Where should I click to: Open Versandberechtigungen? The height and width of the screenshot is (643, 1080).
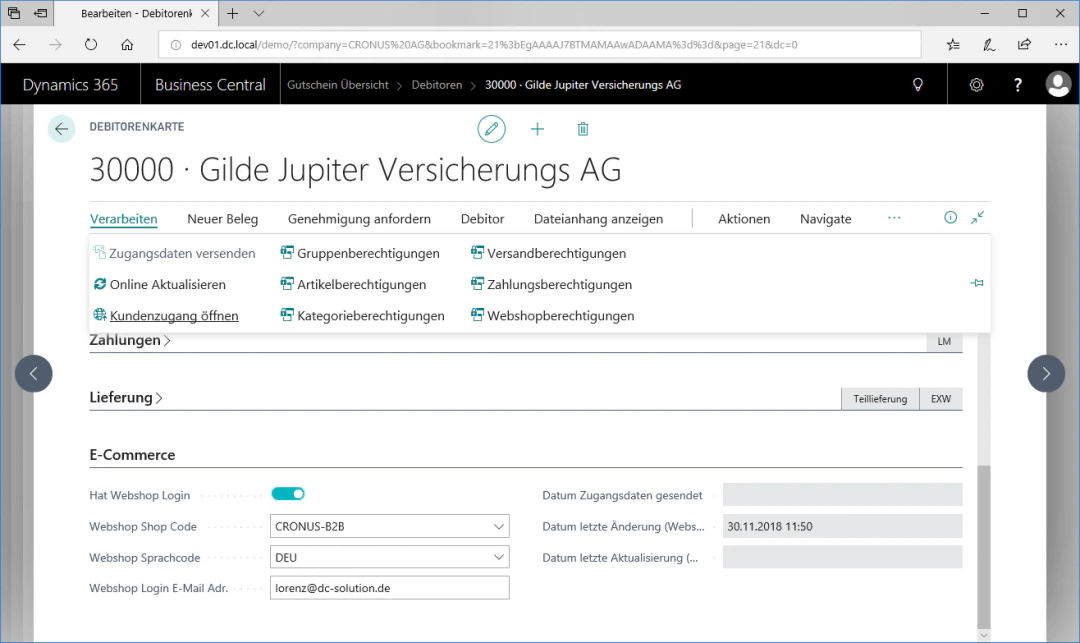click(x=548, y=253)
